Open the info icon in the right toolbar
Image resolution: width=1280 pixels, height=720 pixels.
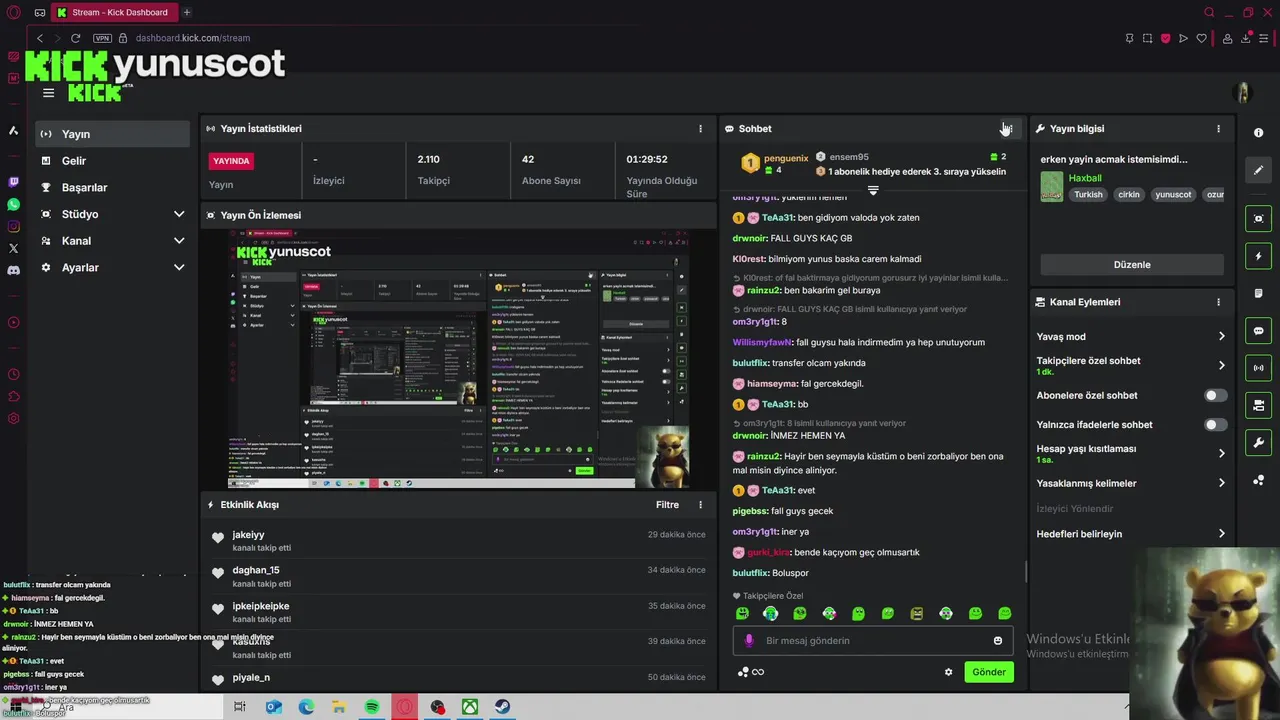pos(1258,133)
